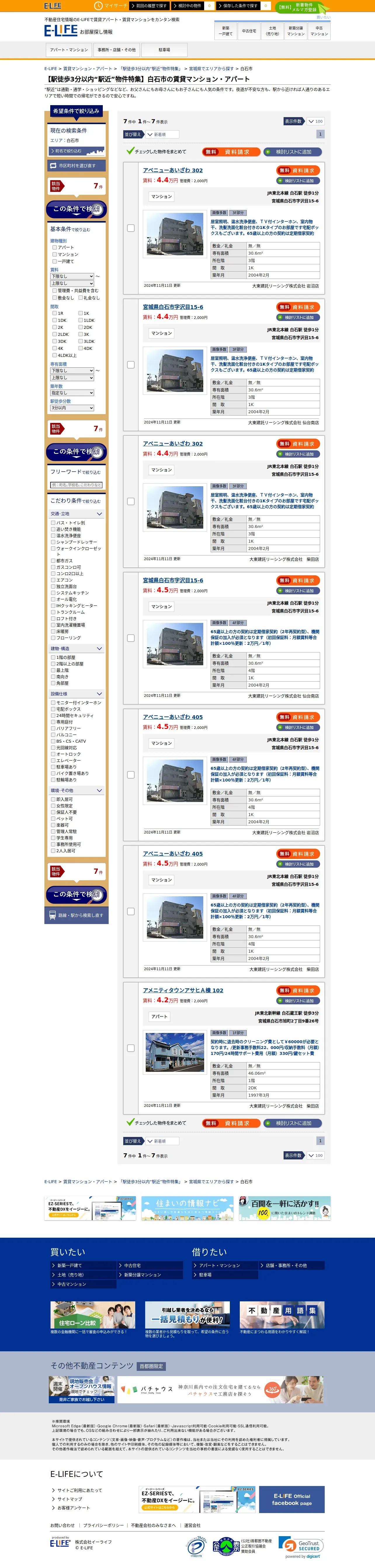
Task: Open EZ-SERIES banner below the breadcrumbs
Action: point(90,1208)
